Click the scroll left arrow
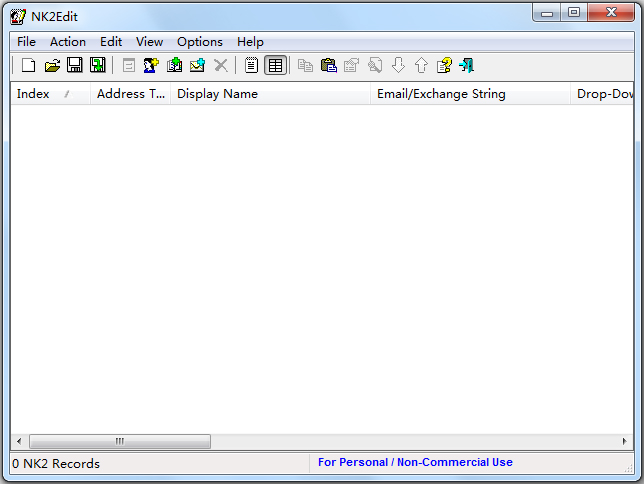This screenshot has width=644, height=484. tap(19, 441)
